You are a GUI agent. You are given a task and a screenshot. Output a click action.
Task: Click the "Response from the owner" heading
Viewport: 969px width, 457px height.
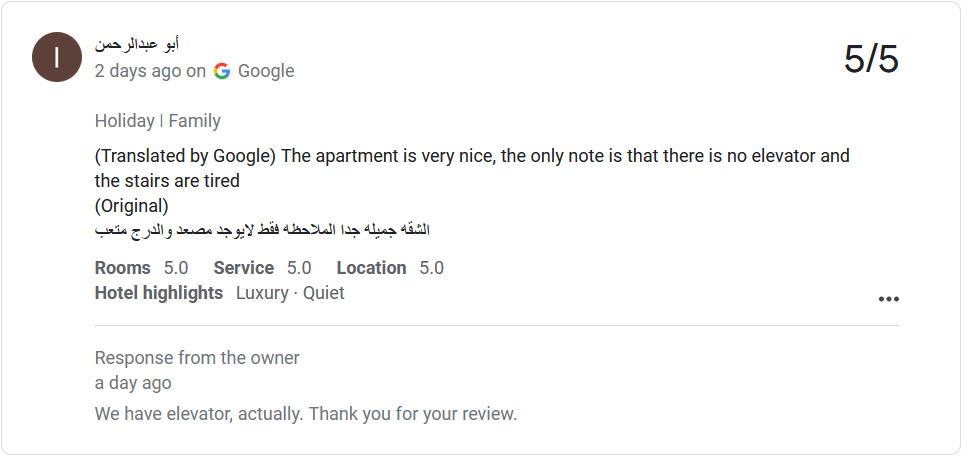pyautogui.click(x=197, y=358)
